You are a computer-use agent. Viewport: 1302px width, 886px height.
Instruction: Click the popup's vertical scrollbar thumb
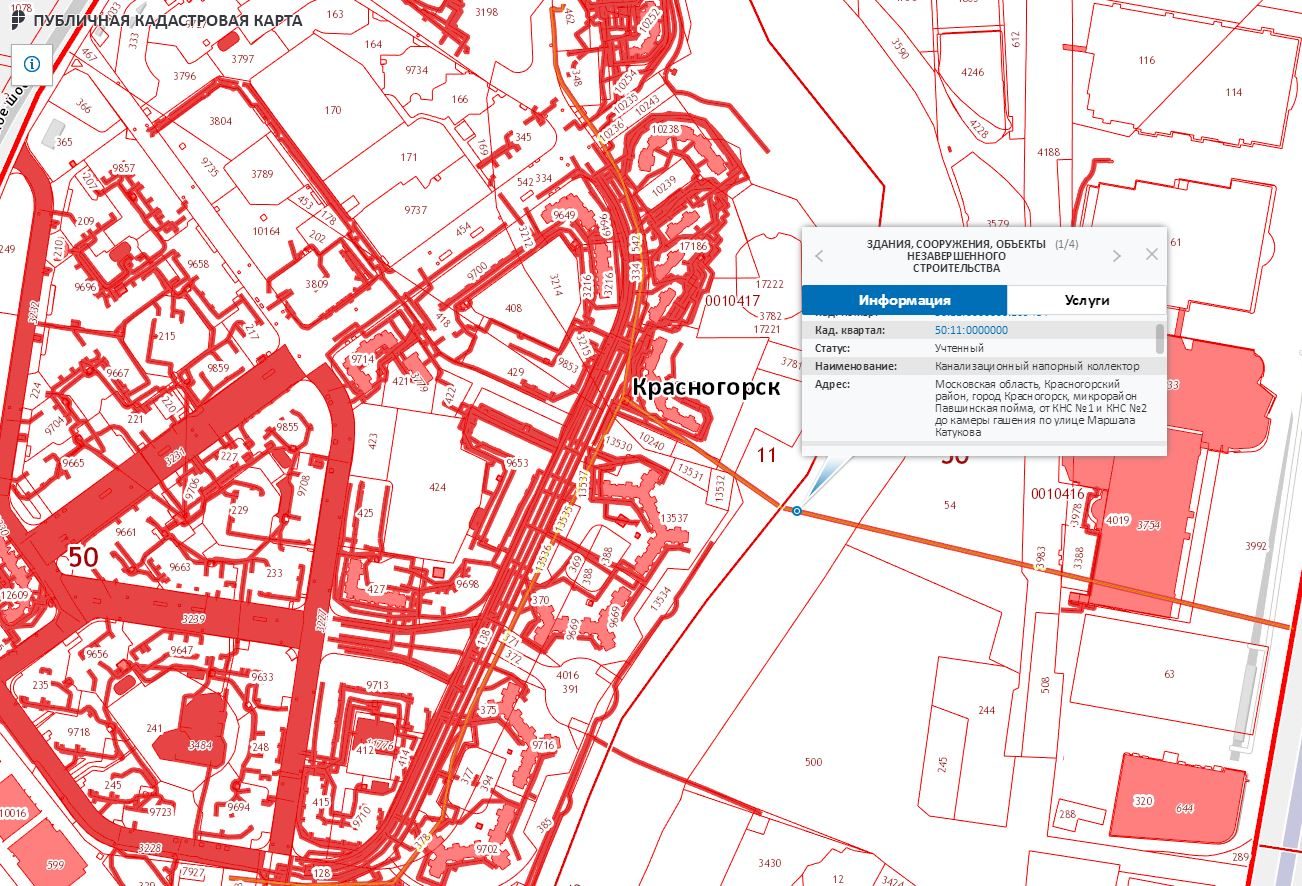pos(1160,338)
